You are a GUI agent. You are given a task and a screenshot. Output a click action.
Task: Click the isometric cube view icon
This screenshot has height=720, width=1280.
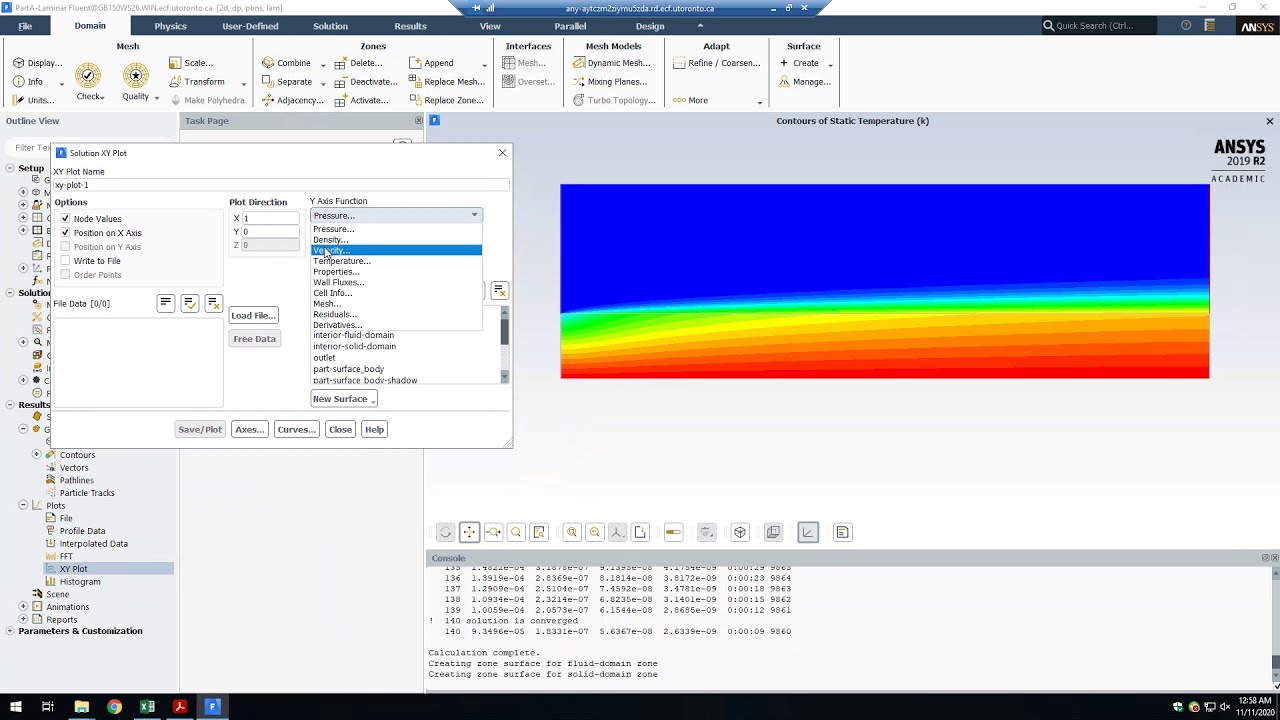click(740, 532)
